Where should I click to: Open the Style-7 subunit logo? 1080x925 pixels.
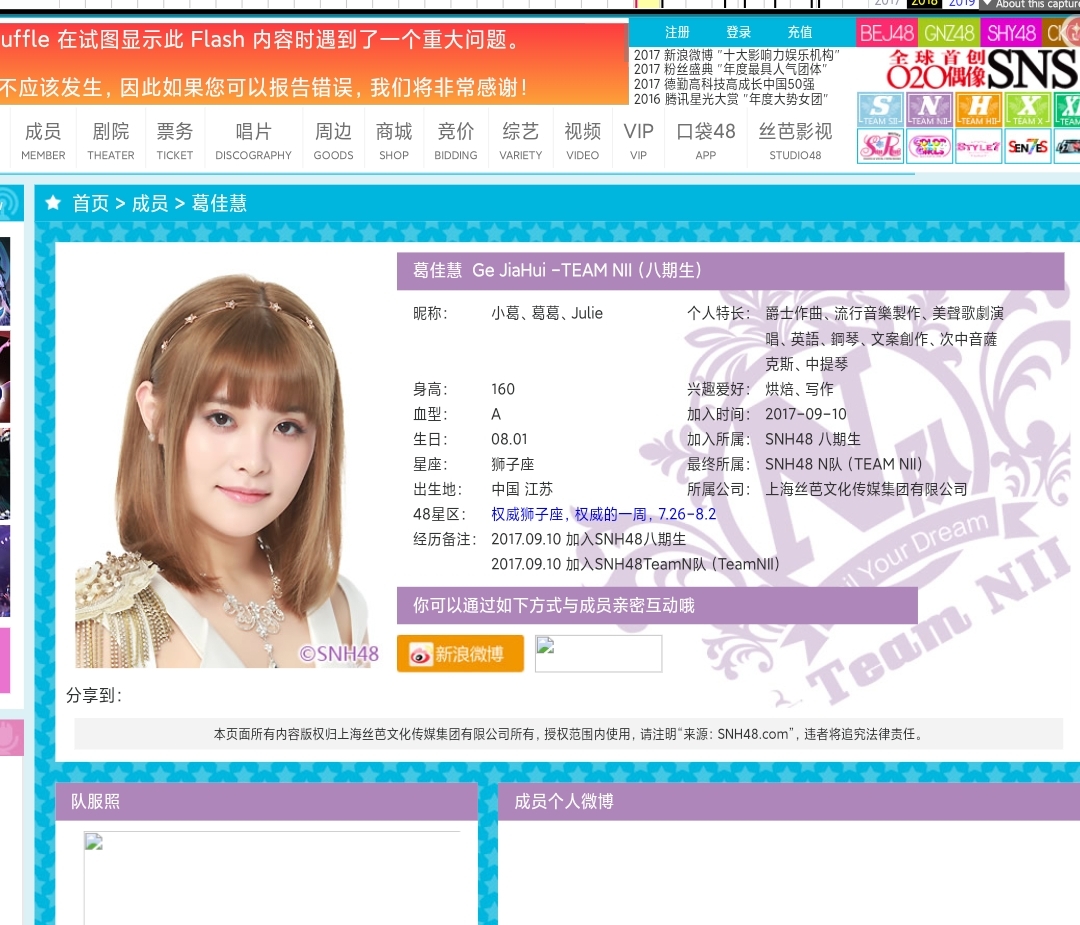[x=978, y=146]
